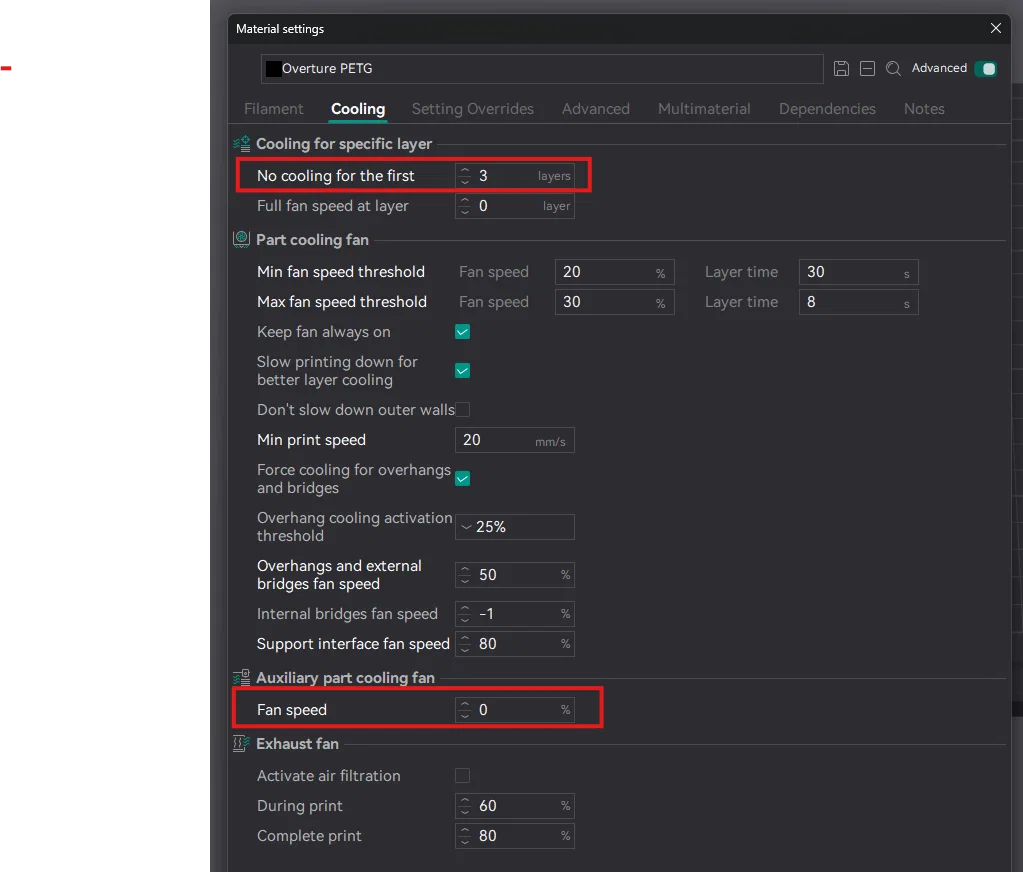Click the Part cooling fan section icon
The width and height of the screenshot is (1023, 872).
241,240
